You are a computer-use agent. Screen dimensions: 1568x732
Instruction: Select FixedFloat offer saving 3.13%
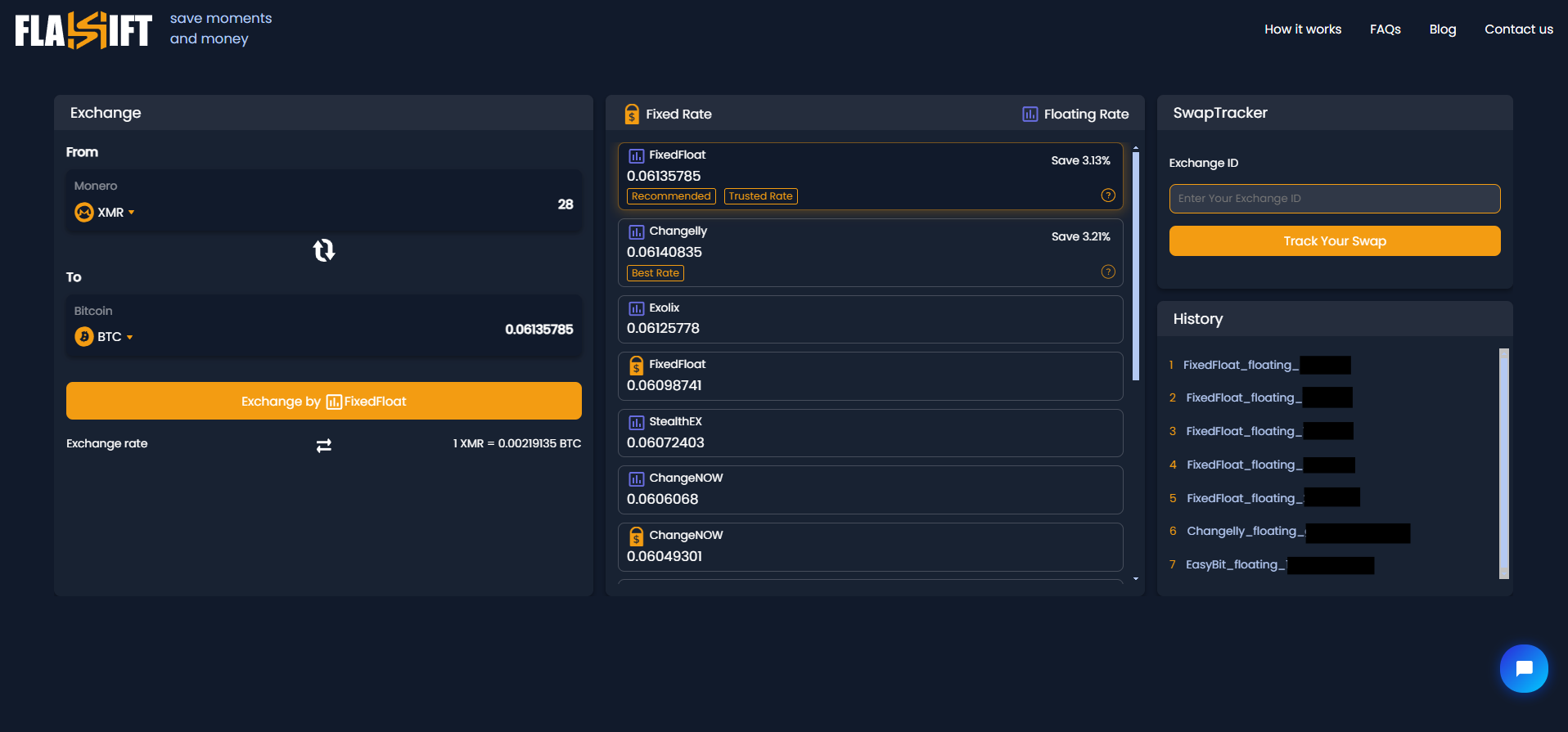click(871, 176)
